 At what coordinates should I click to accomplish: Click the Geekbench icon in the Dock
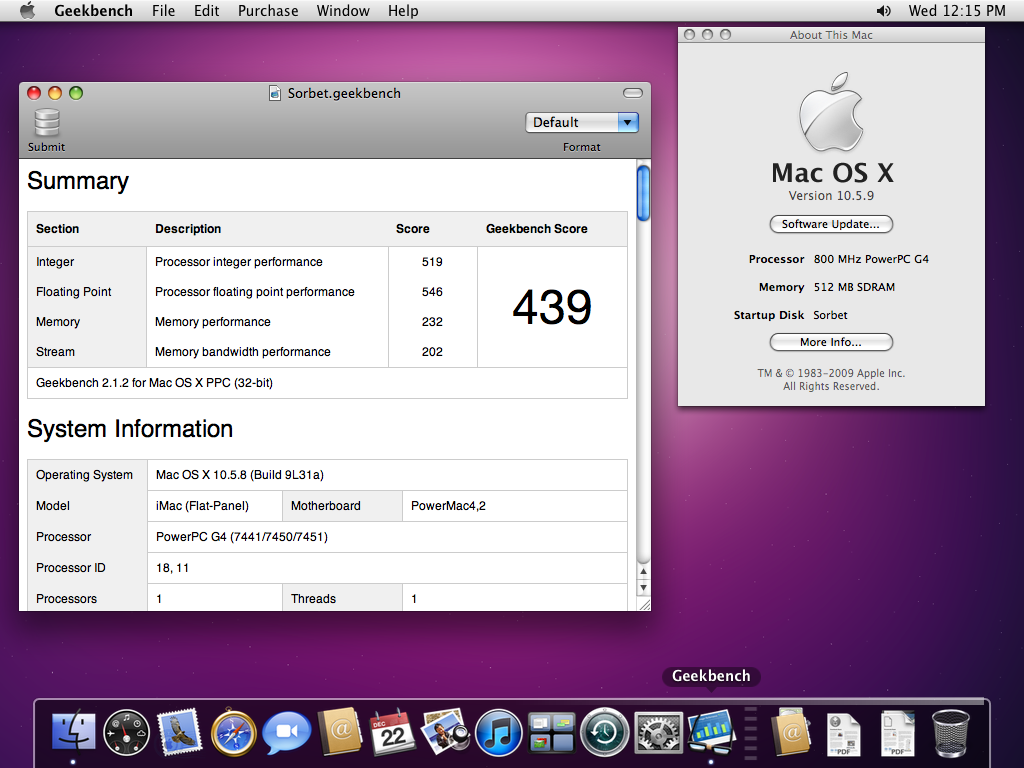711,732
